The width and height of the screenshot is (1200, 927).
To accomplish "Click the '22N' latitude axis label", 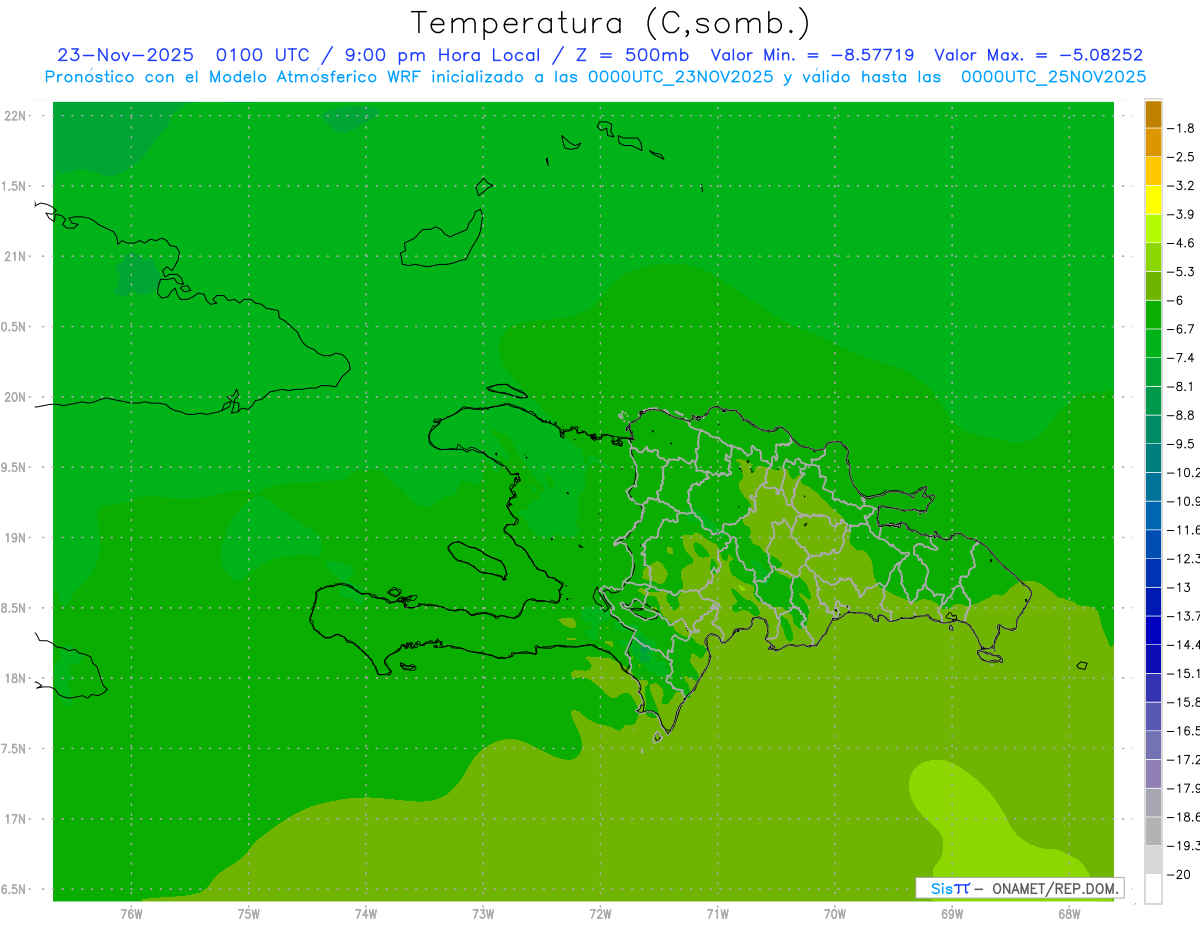I will 14,115.
